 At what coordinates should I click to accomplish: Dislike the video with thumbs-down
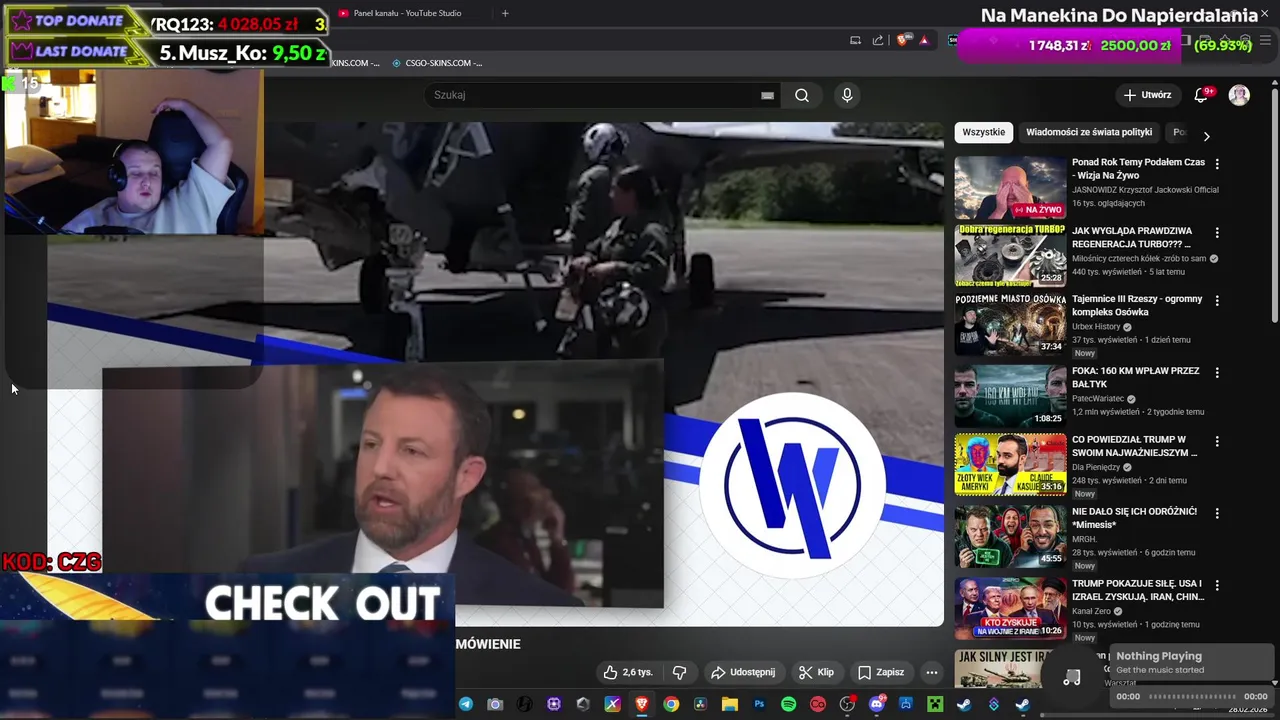679,672
